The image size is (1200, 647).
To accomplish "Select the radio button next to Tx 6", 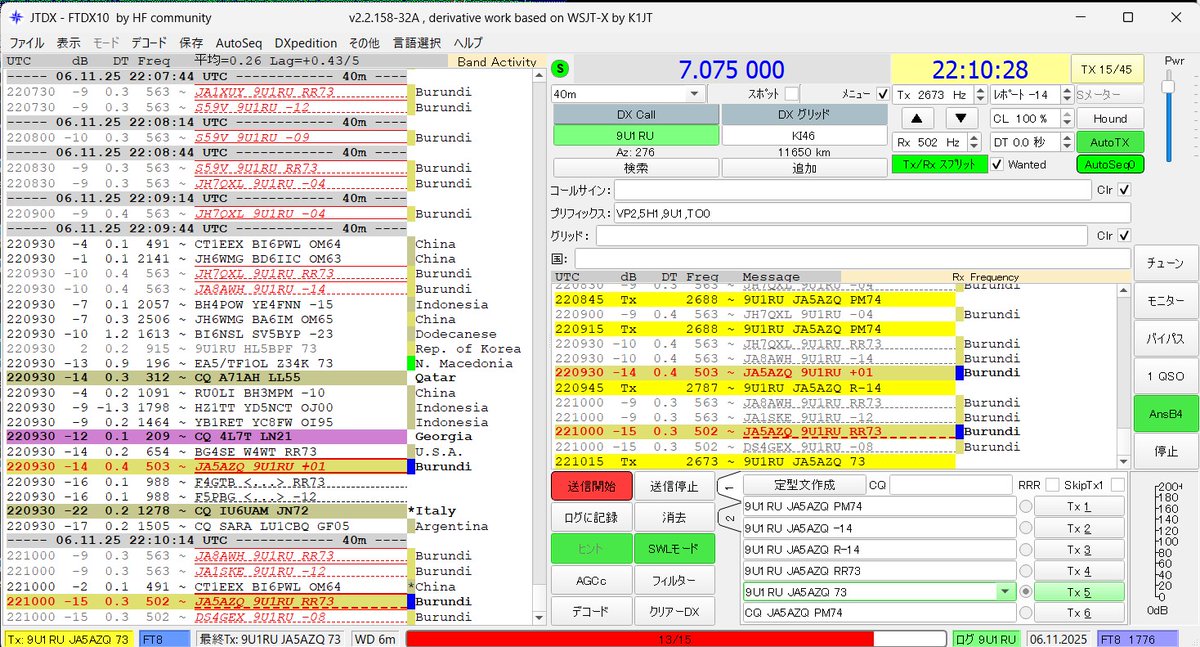I will click(1025, 612).
